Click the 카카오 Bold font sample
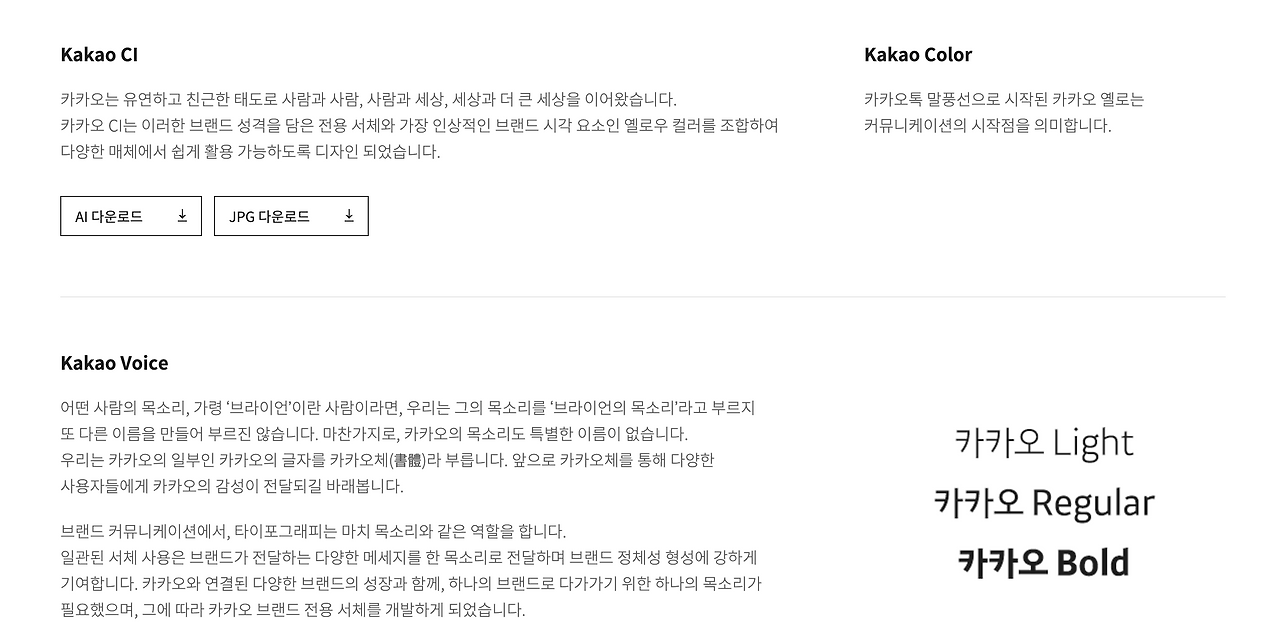 [x=1043, y=562]
